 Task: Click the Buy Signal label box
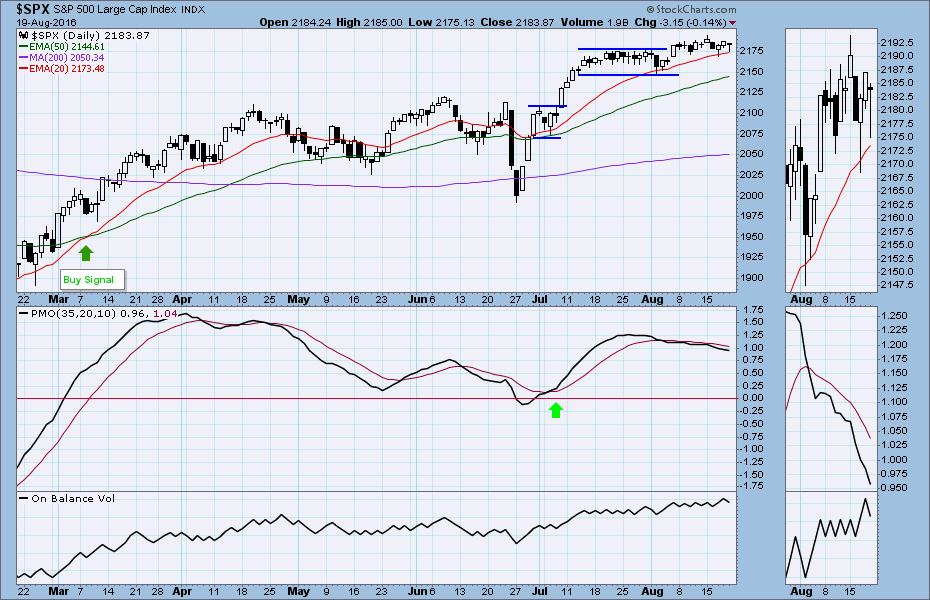pos(88,280)
